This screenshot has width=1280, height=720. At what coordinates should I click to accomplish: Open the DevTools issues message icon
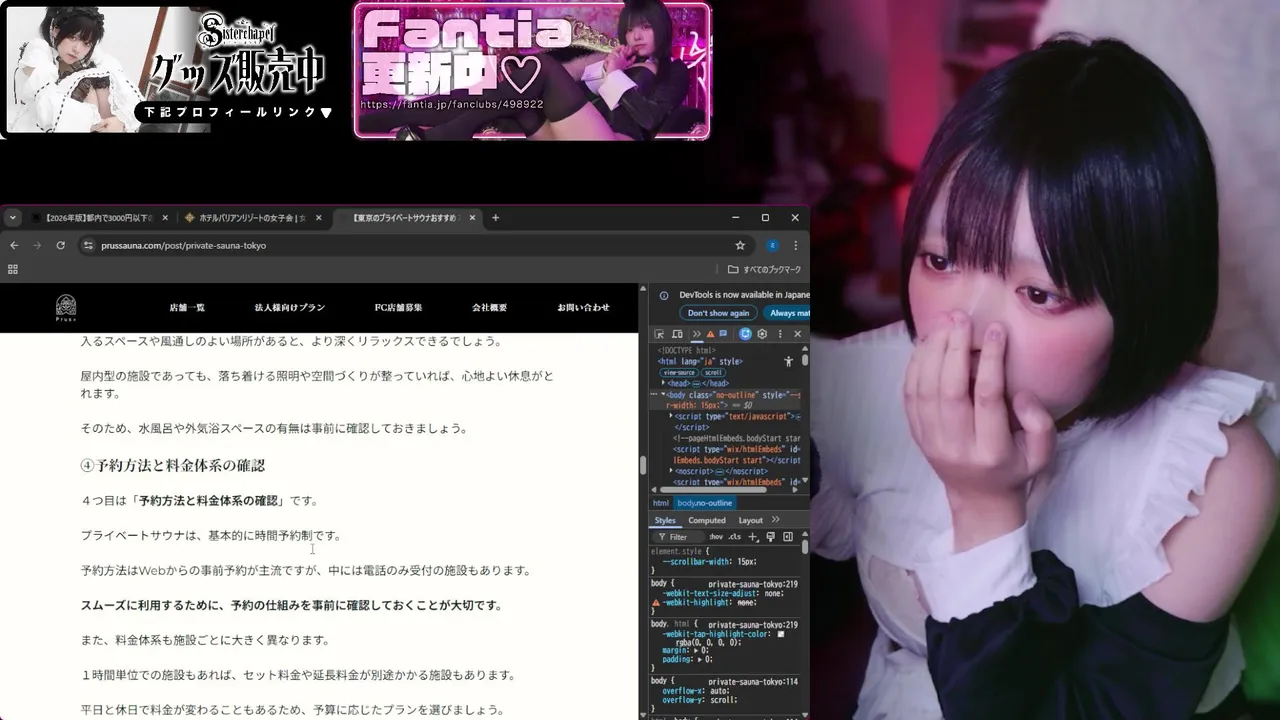(723, 334)
